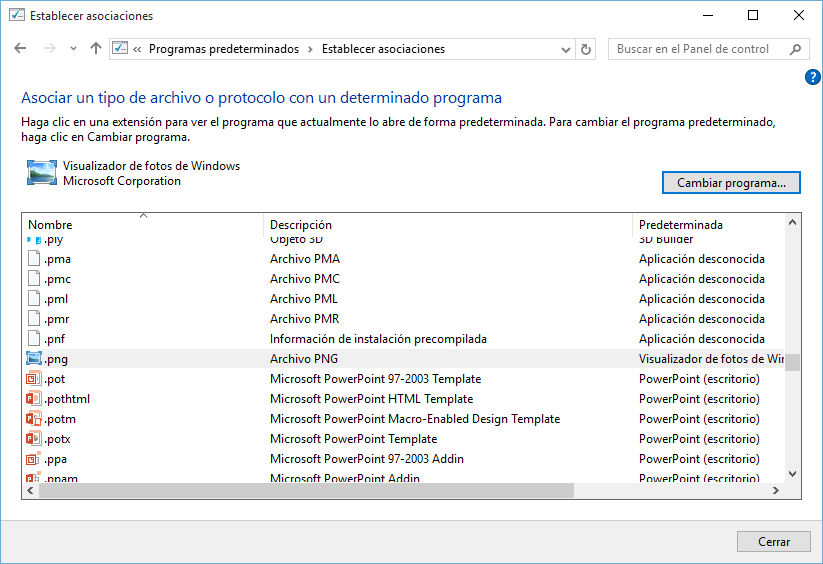This screenshot has width=823, height=564.
Task: Expand hidden breadcrumb path chevrons
Action: [137, 49]
